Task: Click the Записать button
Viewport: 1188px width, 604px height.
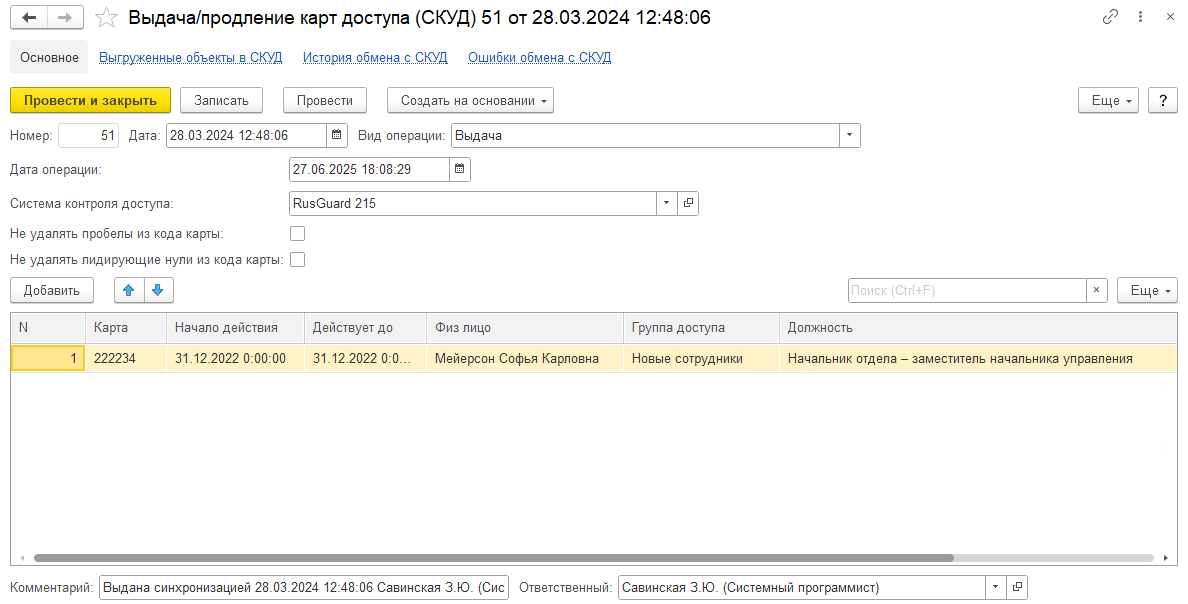Action: pyautogui.click(x=221, y=100)
